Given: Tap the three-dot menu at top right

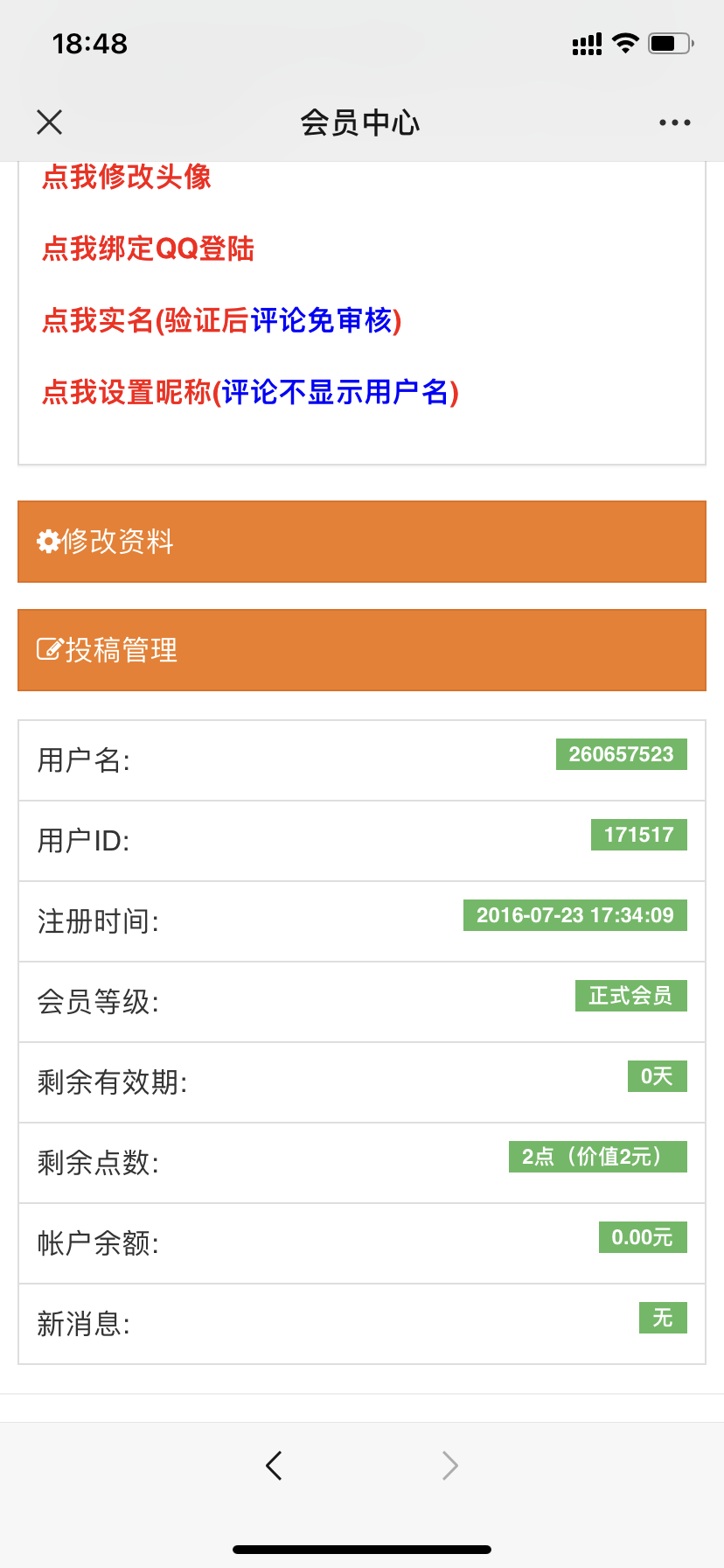Looking at the screenshot, I should coord(673,122).
